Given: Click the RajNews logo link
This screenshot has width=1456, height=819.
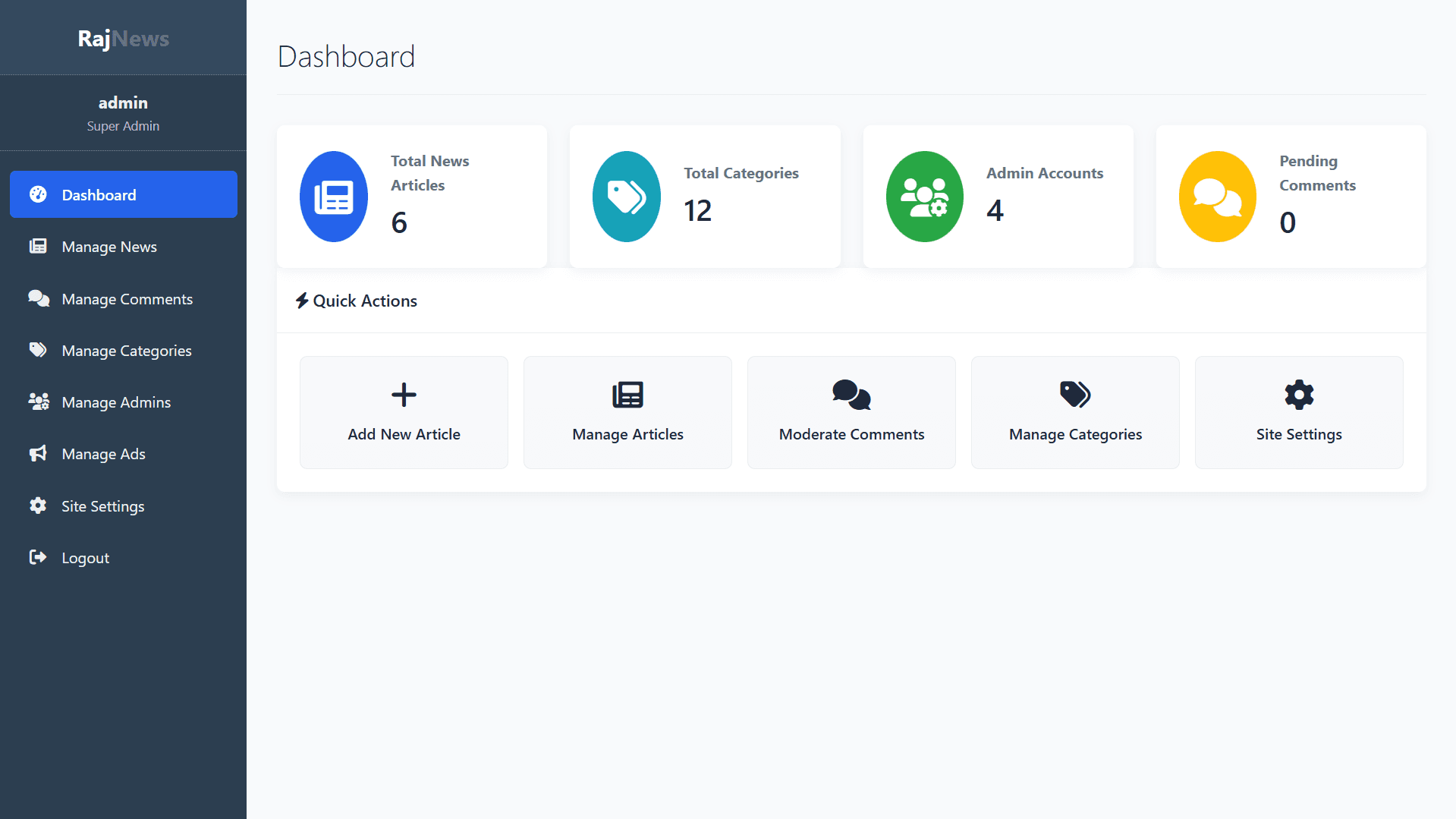Looking at the screenshot, I should click(x=123, y=39).
